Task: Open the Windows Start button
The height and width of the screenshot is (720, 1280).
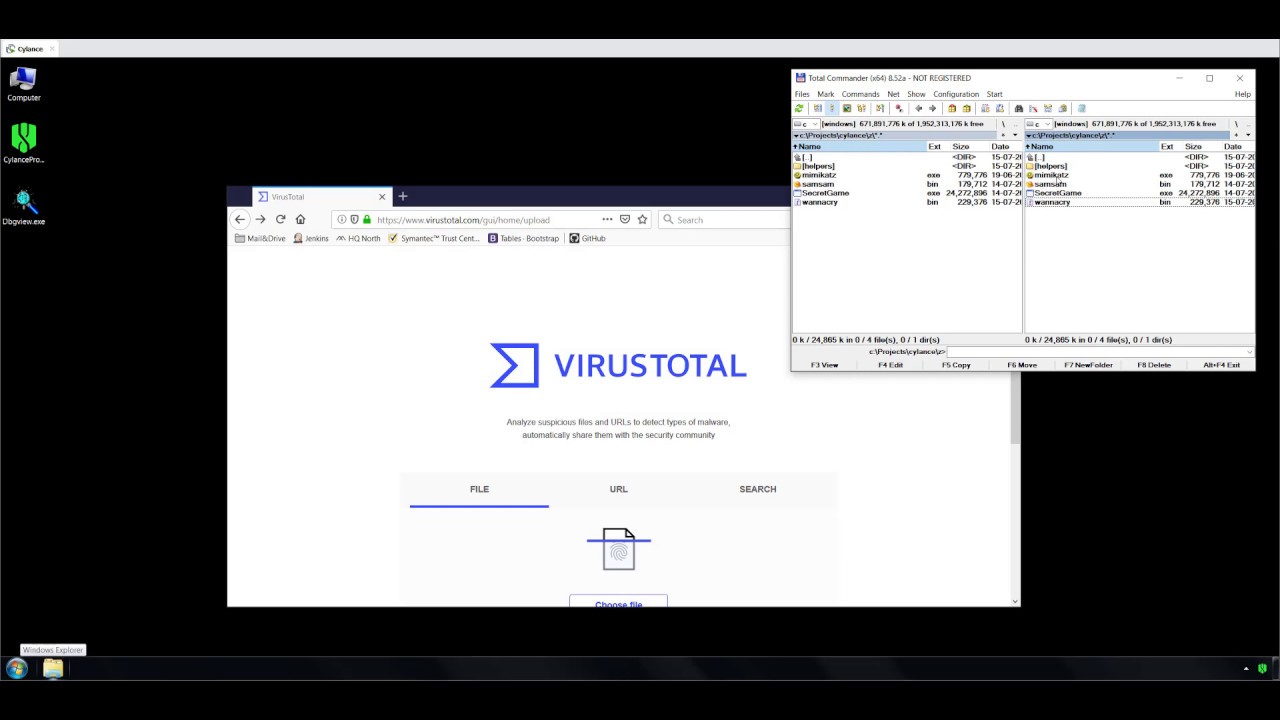Action: point(16,669)
